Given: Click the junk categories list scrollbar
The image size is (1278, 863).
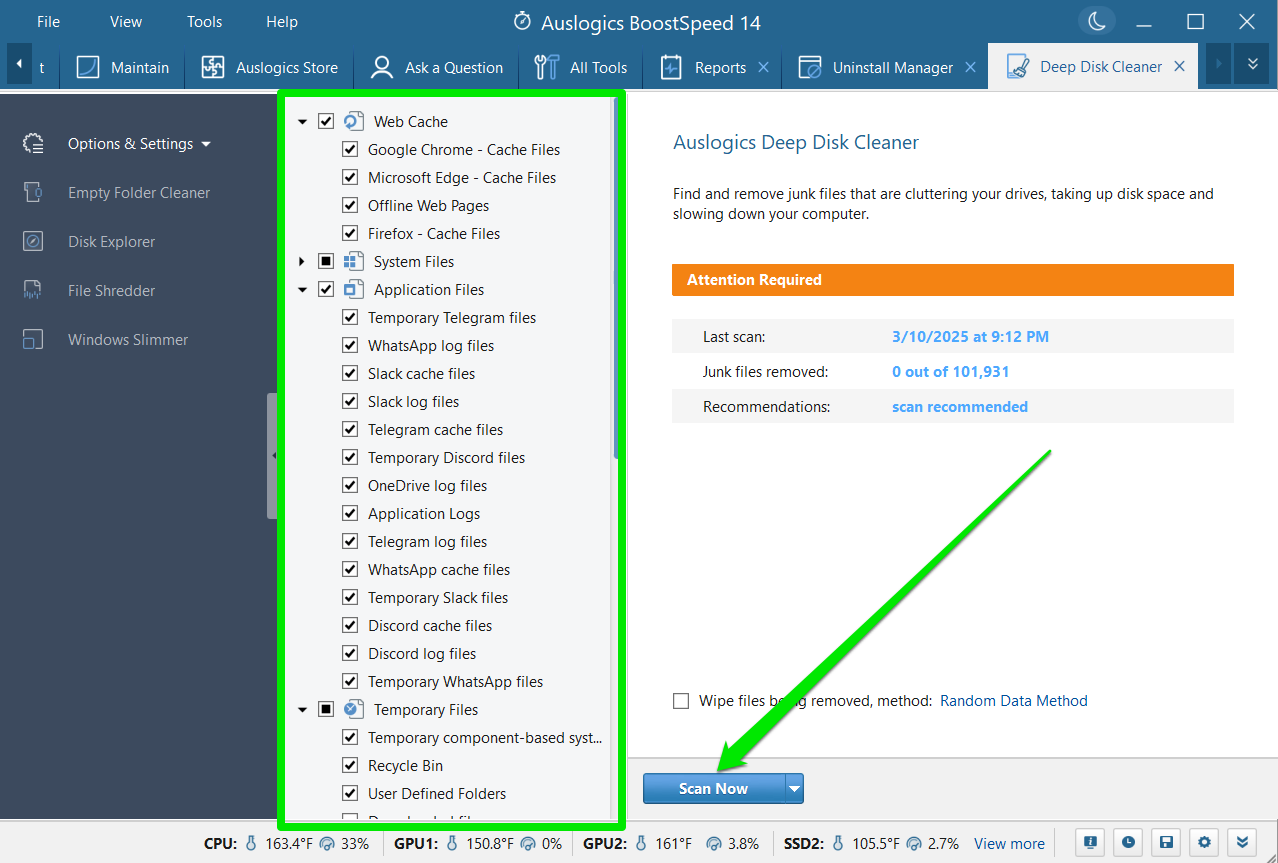Looking at the screenshot, I should [x=616, y=300].
